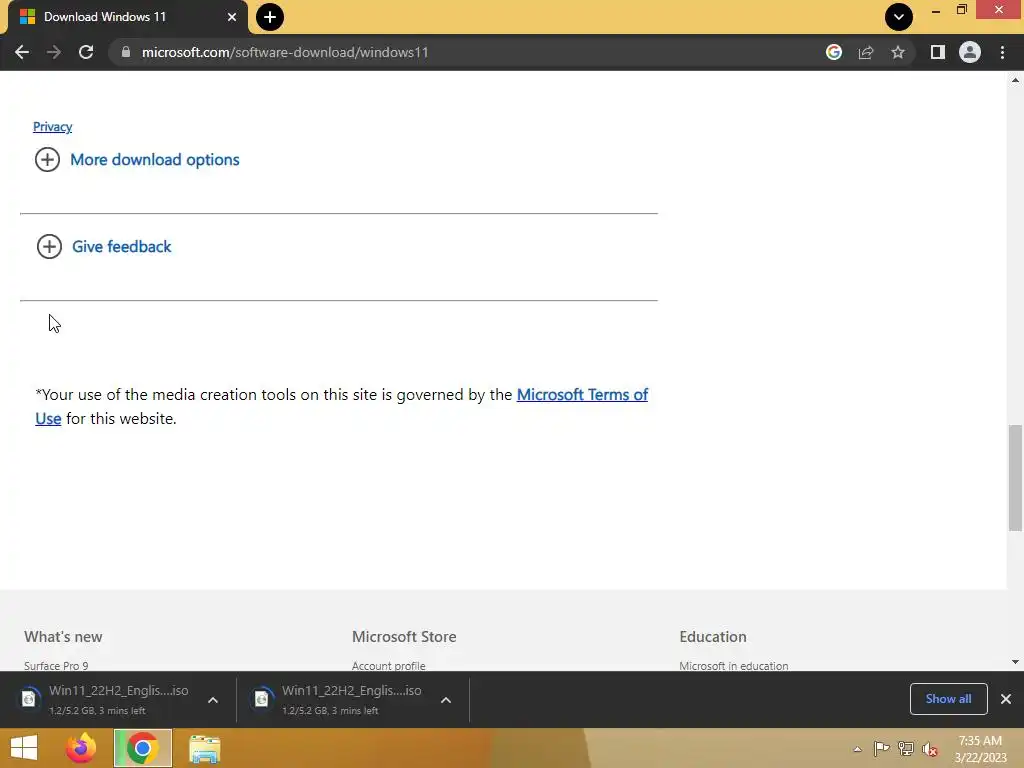This screenshot has width=1024, height=768.
Task: Click the plus icon beside More download options
Action: pyautogui.click(x=47, y=159)
